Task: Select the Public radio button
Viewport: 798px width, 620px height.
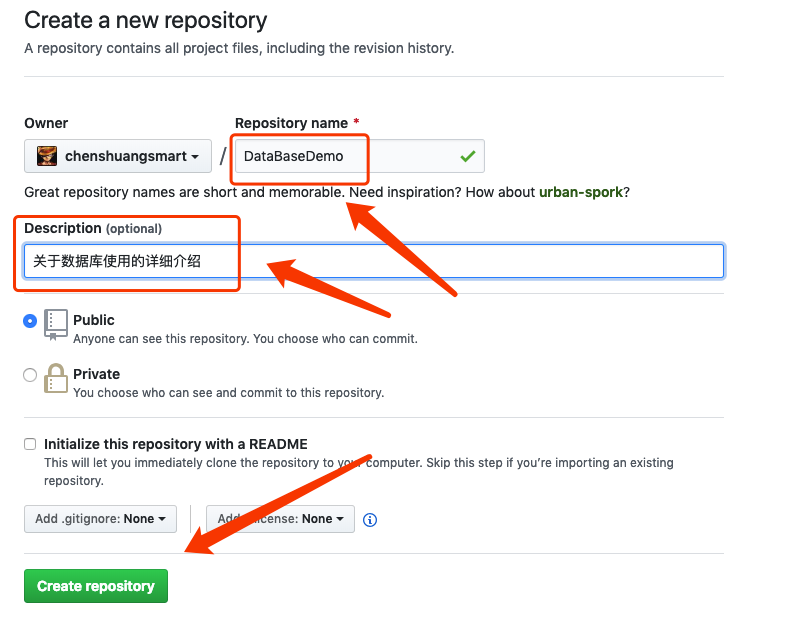Action: click(30, 321)
